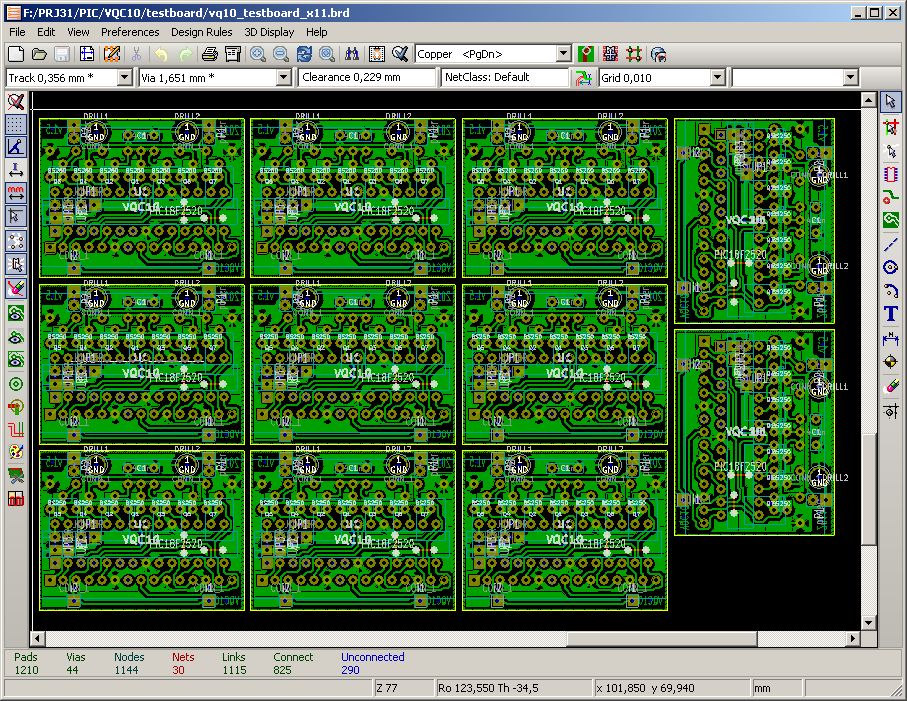Zoom out of the board
The width and height of the screenshot is (907, 701).
pos(281,54)
